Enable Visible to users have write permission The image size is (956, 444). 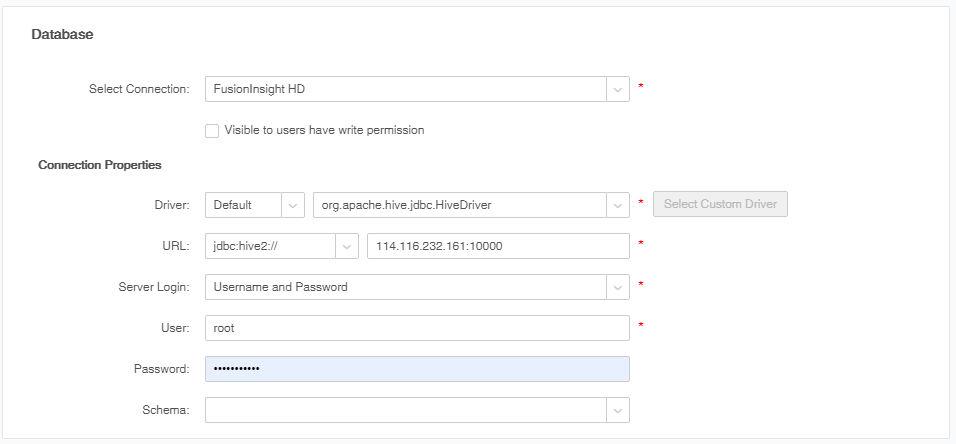pyautogui.click(x=211, y=130)
